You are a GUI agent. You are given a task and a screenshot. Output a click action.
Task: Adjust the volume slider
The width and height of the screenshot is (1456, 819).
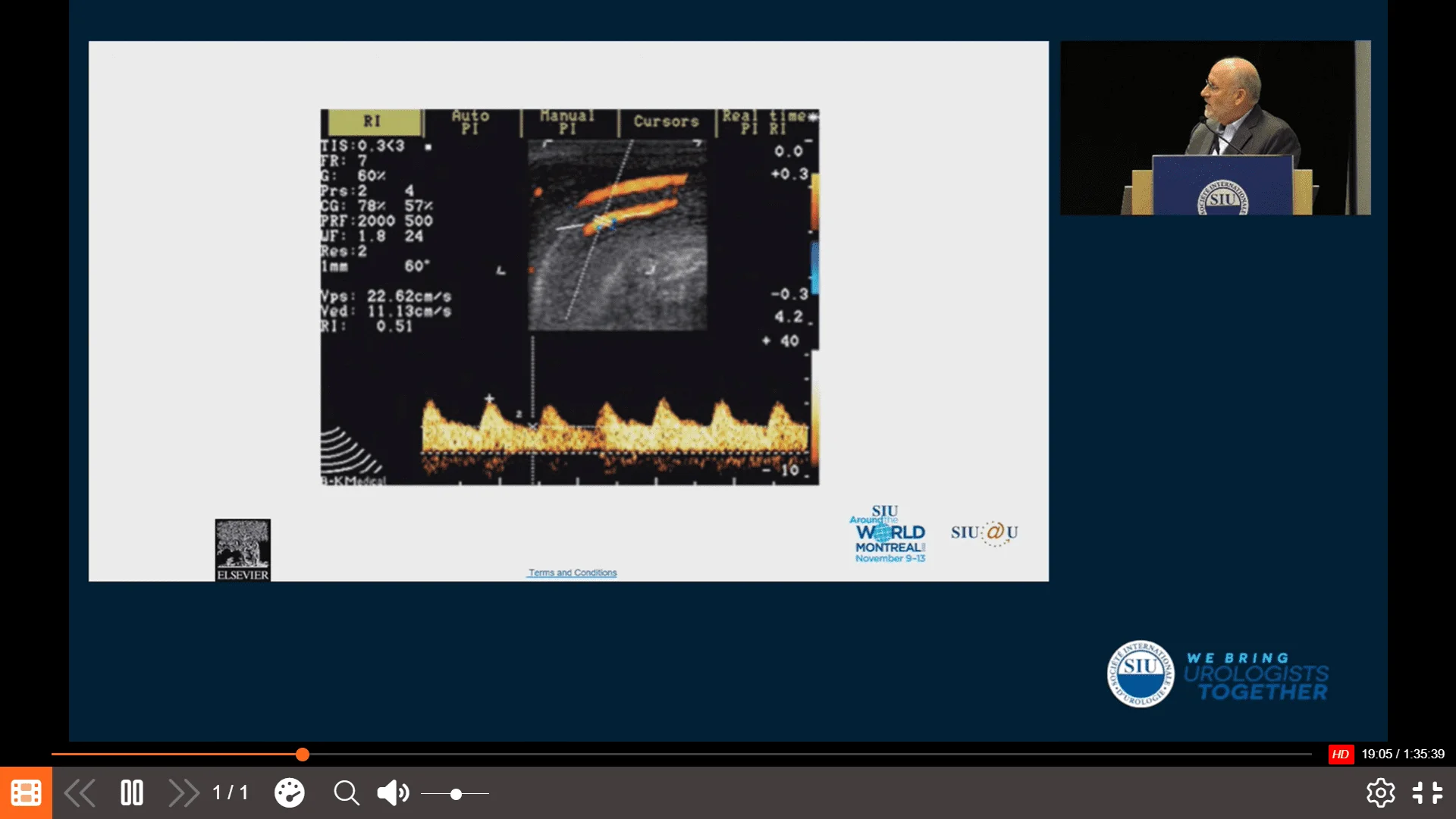click(x=455, y=794)
